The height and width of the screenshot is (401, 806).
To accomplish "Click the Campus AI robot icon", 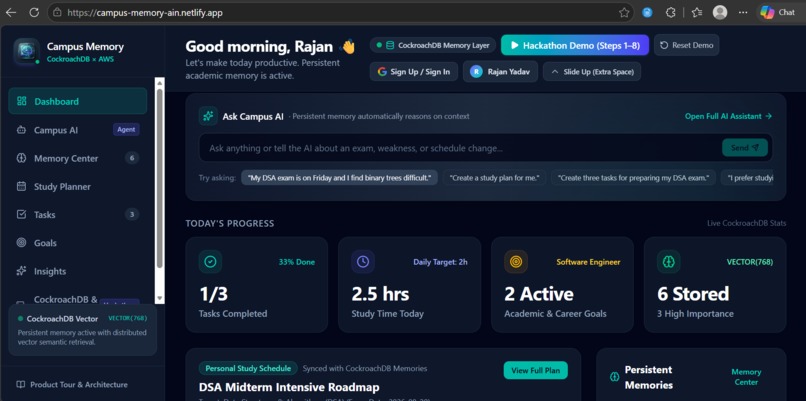I will (22, 130).
